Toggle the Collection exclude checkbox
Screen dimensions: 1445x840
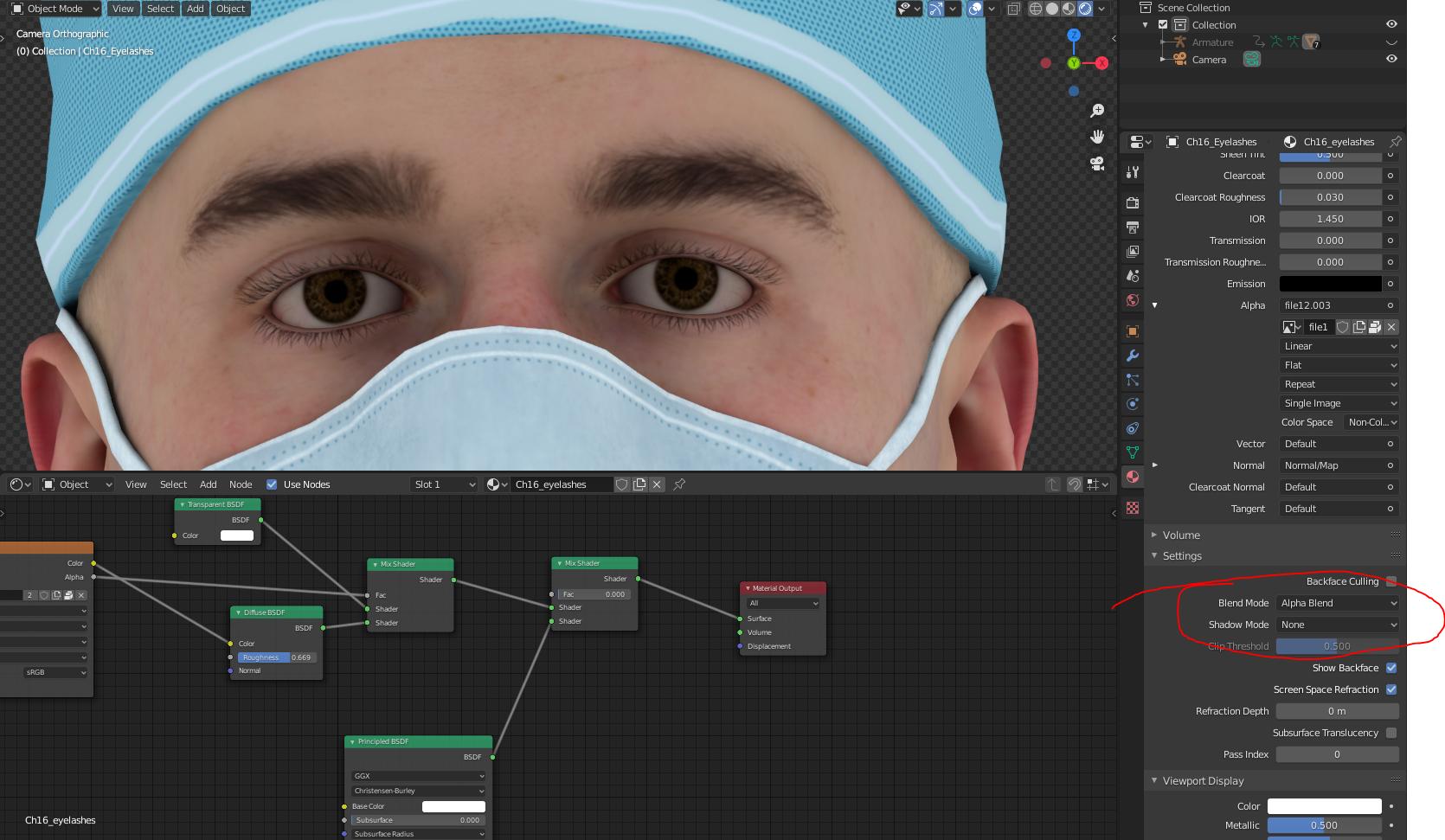pos(1163,25)
